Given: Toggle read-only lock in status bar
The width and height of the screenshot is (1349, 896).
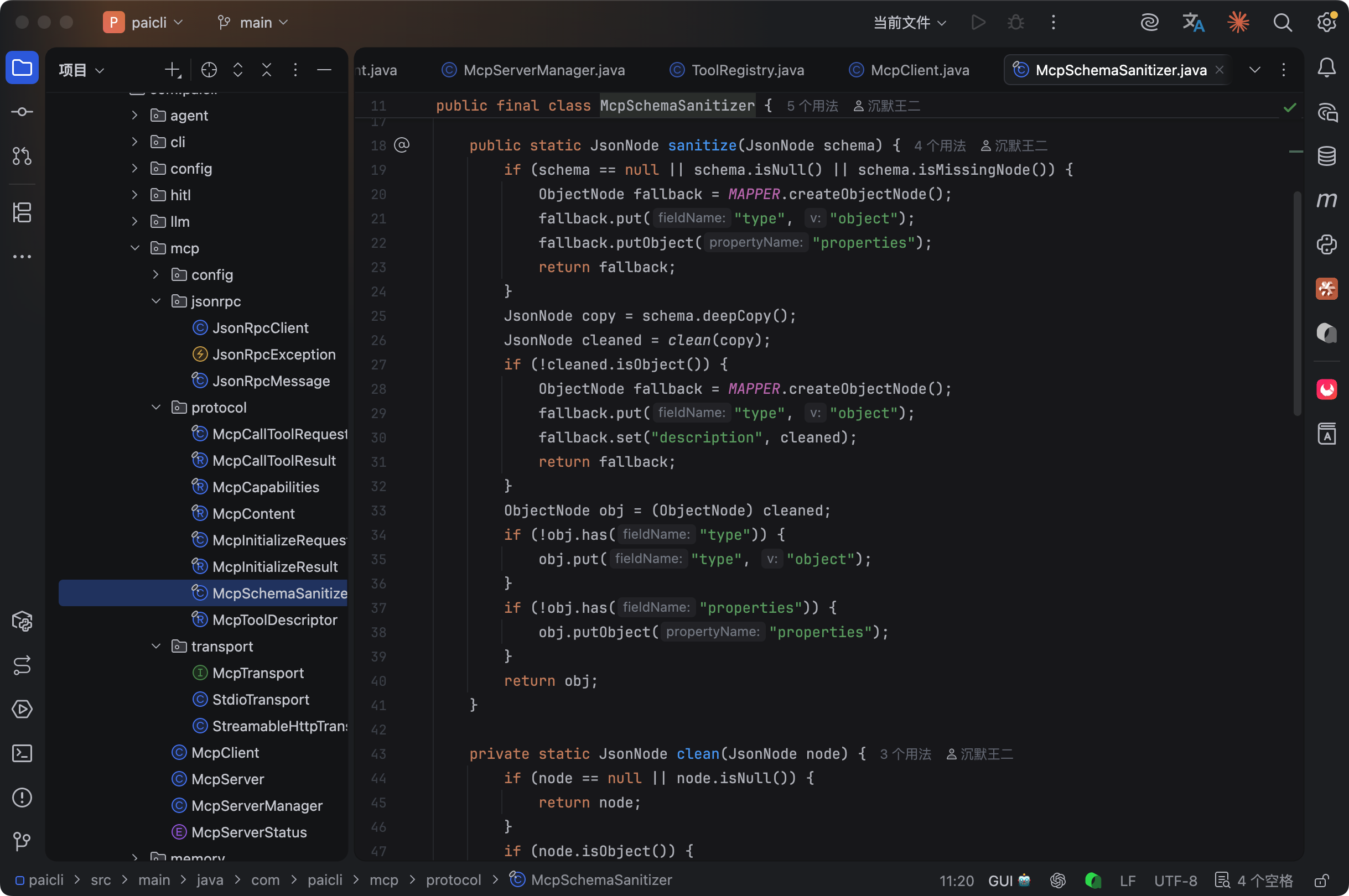Looking at the screenshot, I should 1320,880.
